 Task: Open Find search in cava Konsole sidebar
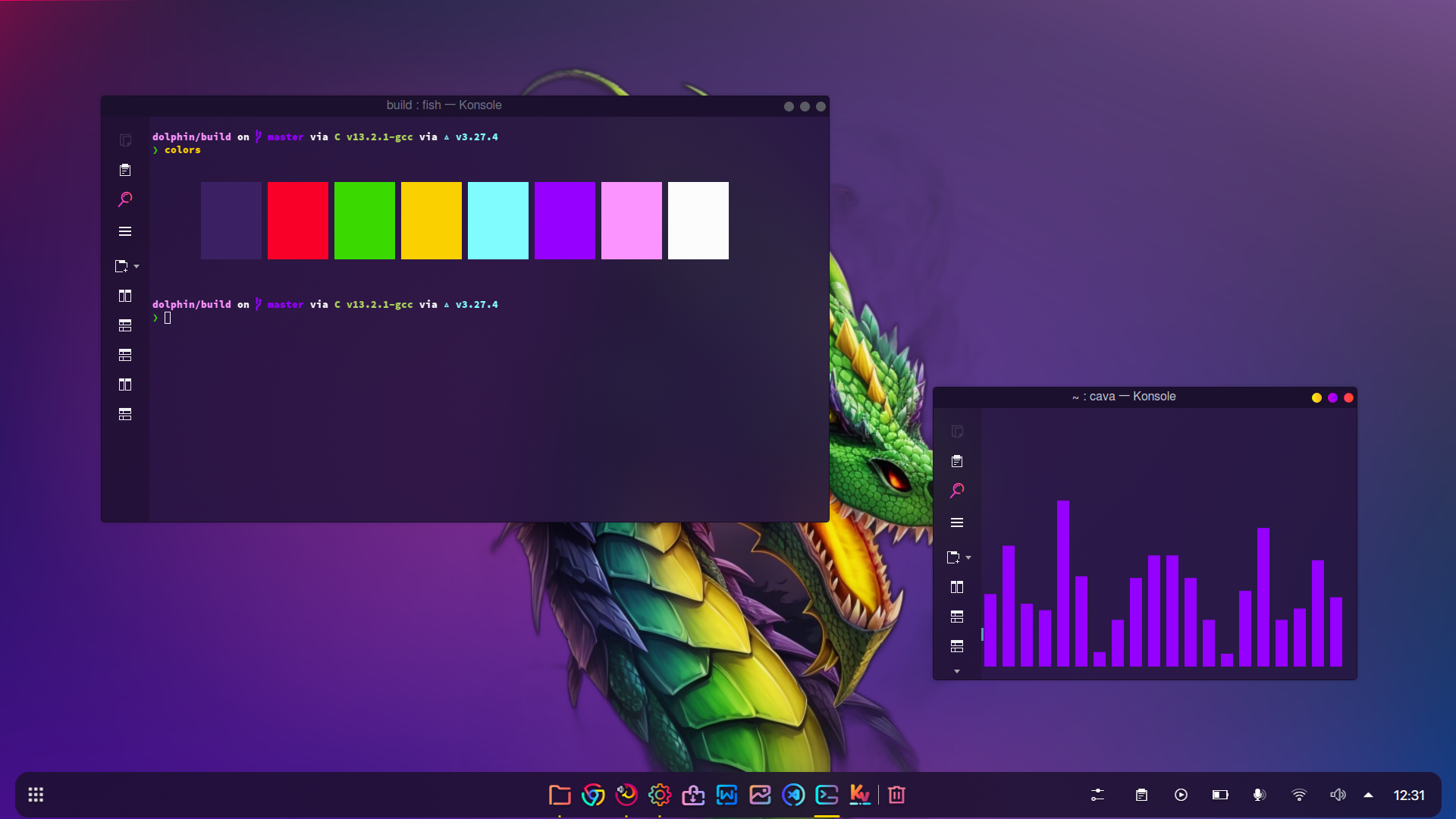tap(957, 491)
